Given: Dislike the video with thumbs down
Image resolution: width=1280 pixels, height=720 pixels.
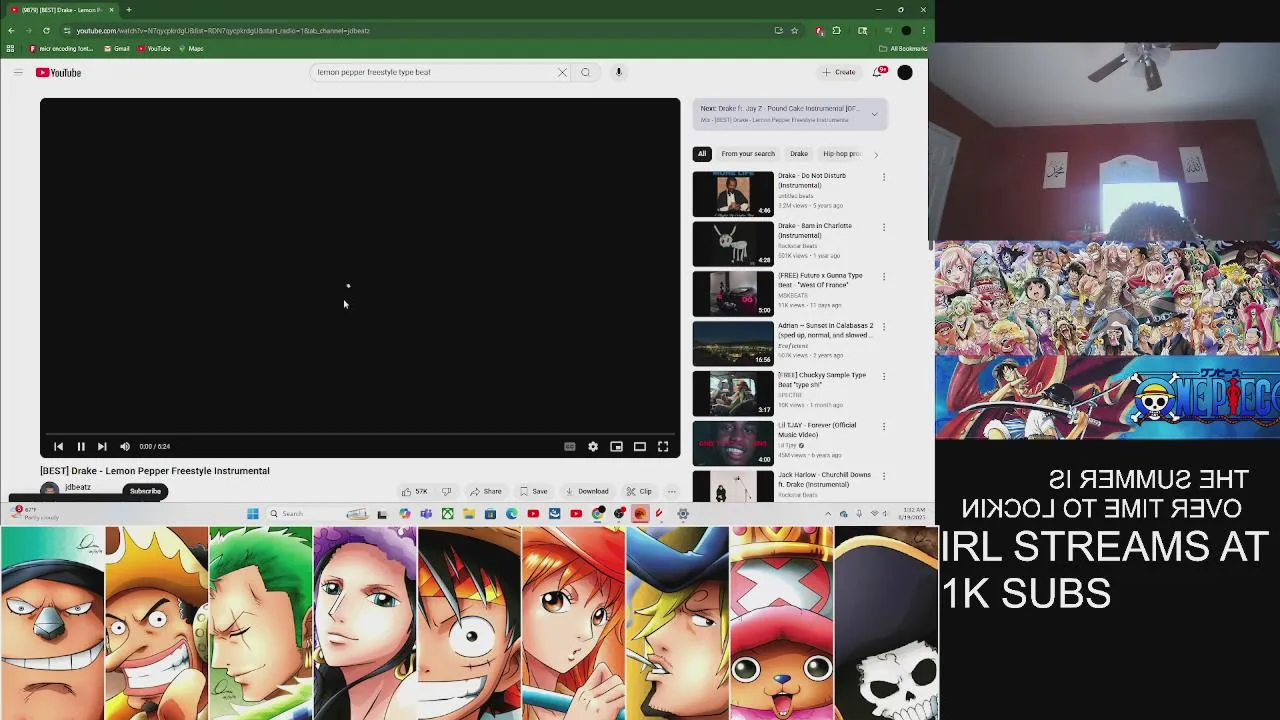Looking at the screenshot, I should tap(446, 491).
